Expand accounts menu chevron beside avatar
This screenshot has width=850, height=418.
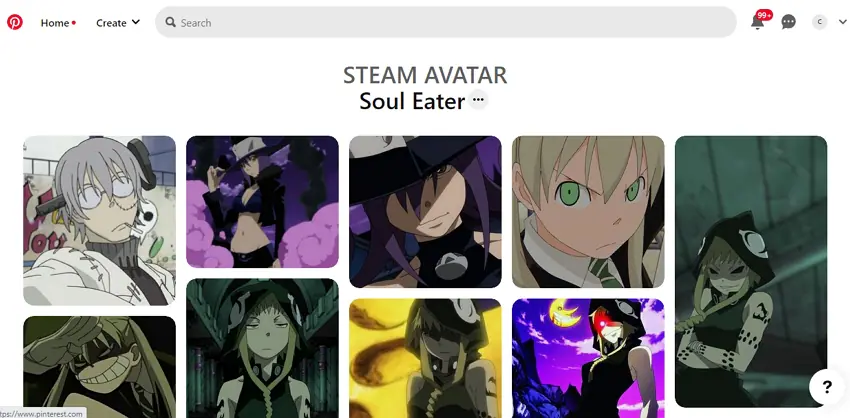842,22
